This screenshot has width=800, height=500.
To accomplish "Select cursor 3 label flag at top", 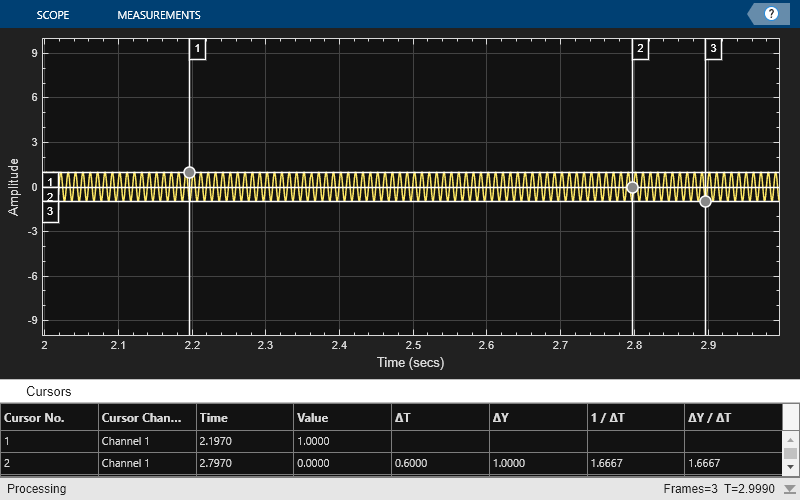I will tap(713, 49).
